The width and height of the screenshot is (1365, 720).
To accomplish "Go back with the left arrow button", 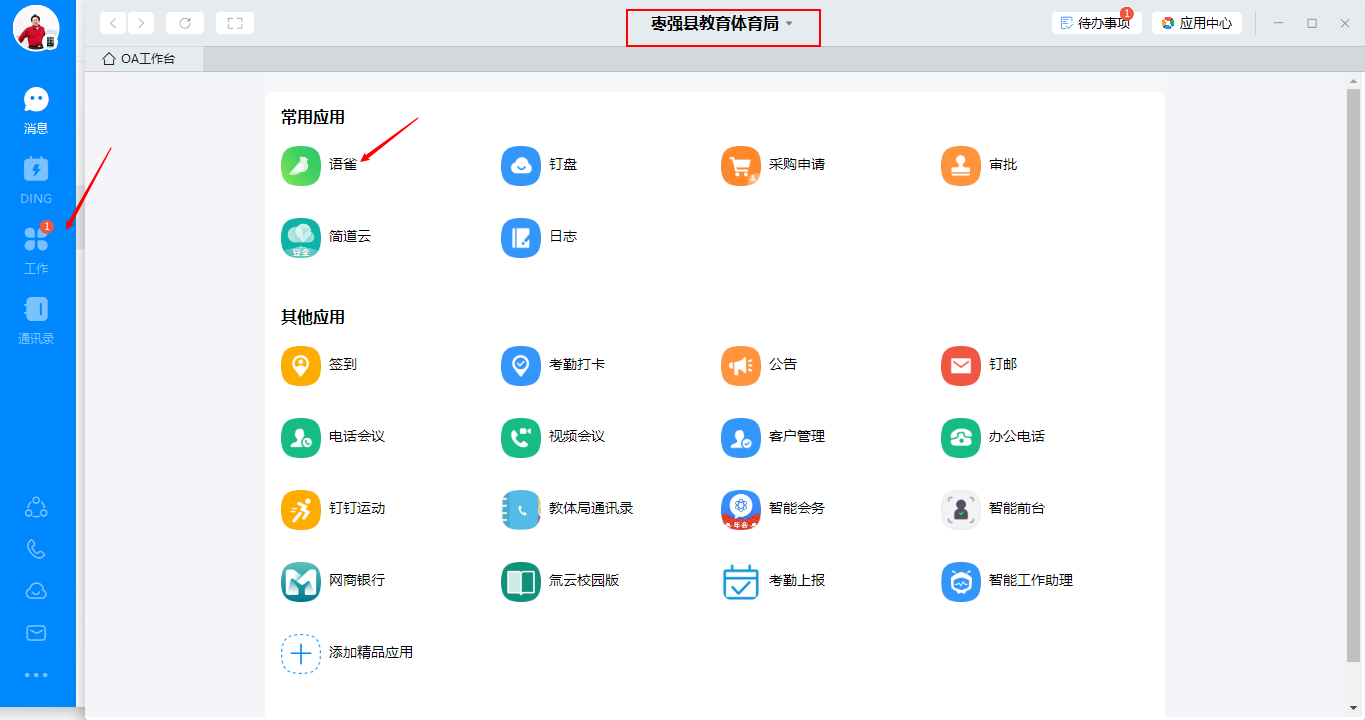I will [x=113, y=23].
